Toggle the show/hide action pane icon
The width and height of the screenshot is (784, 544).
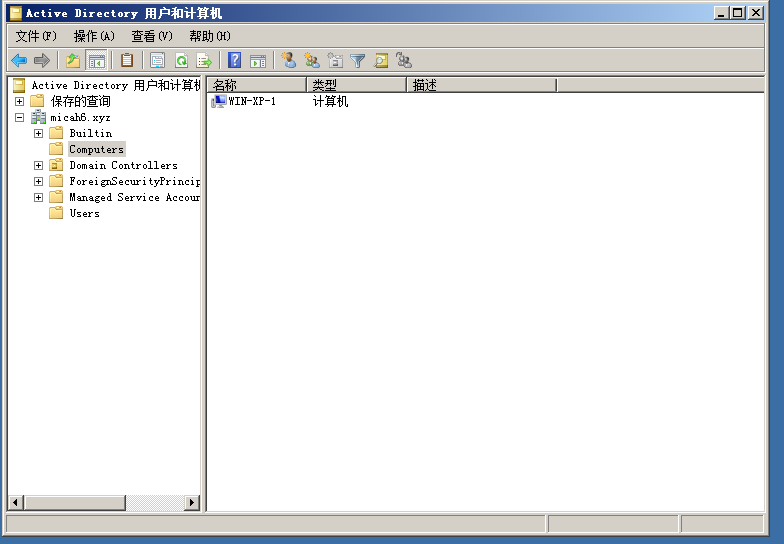[x=258, y=61]
